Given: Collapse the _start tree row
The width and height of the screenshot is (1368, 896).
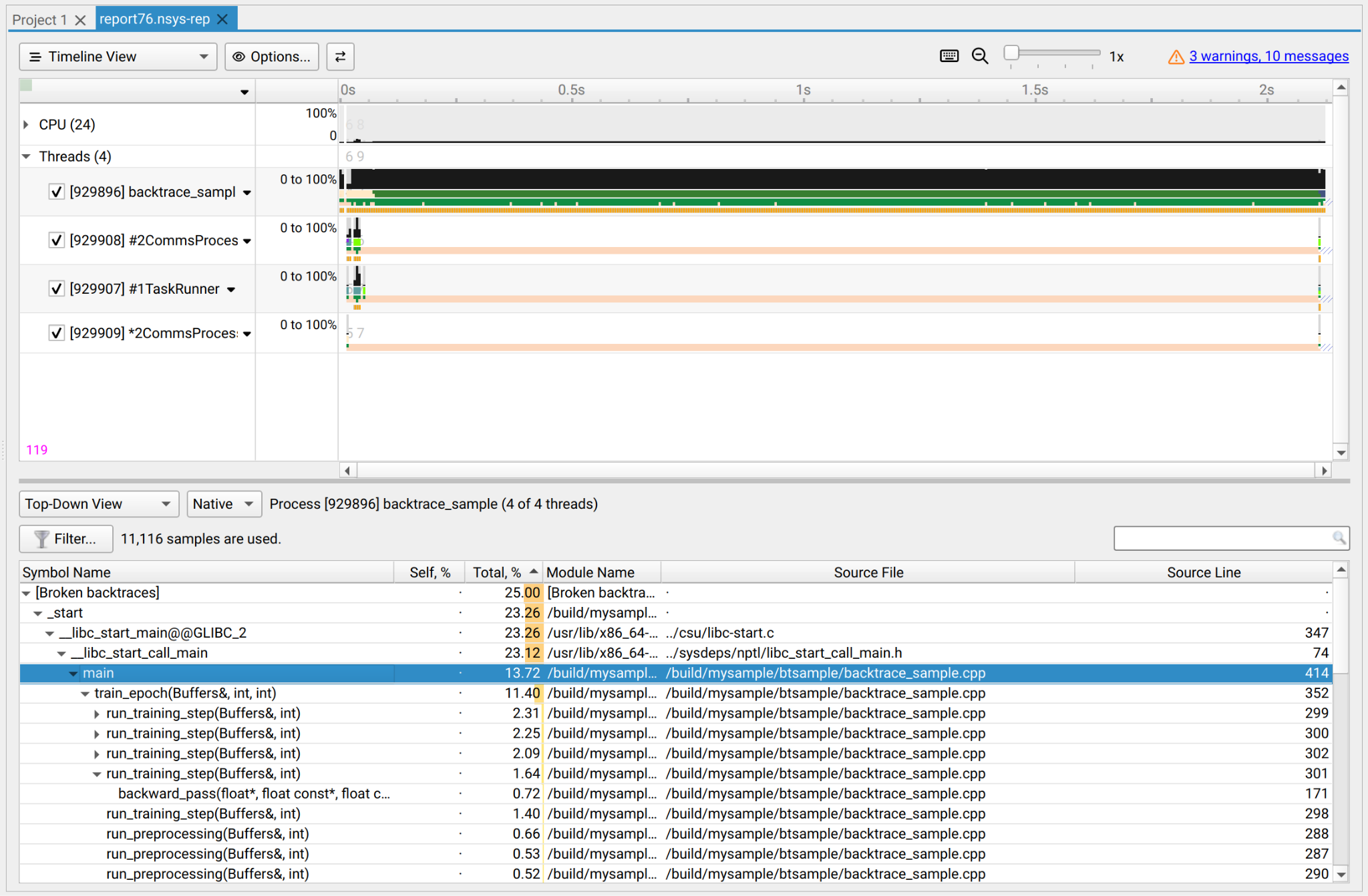Looking at the screenshot, I should pyautogui.click(x=38, y=613).
